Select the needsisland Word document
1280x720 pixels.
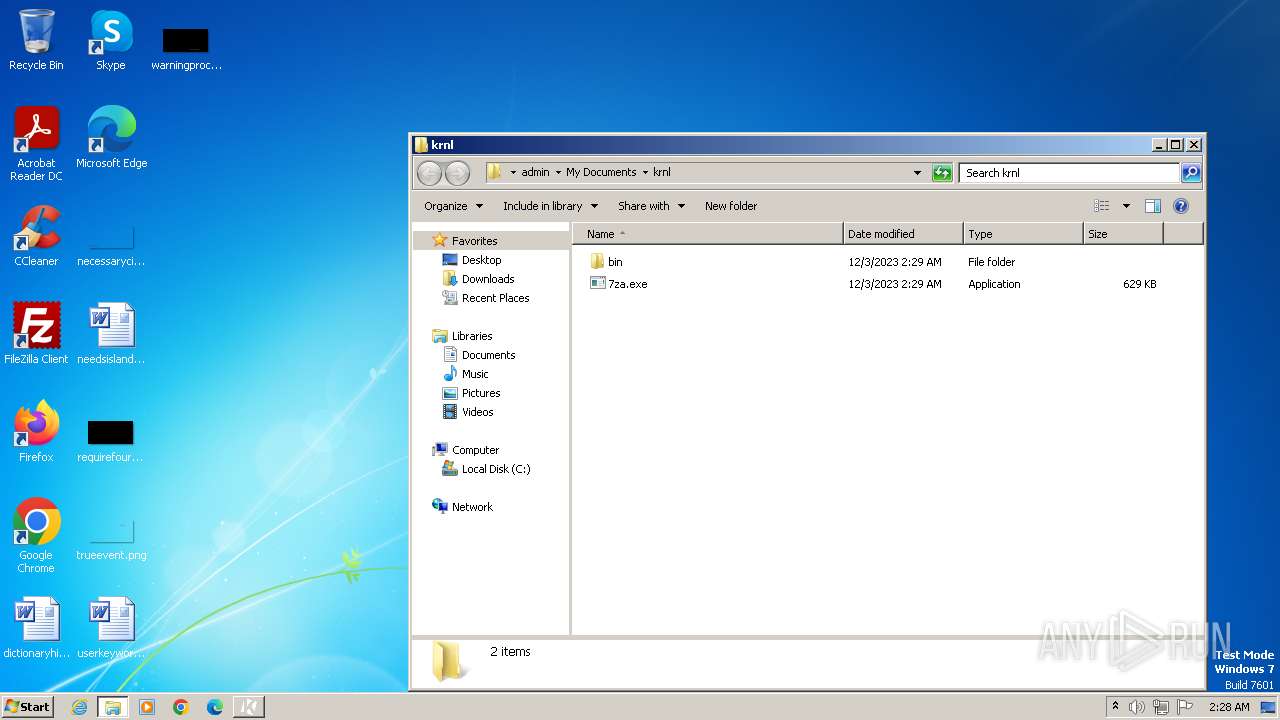[111, 333]
